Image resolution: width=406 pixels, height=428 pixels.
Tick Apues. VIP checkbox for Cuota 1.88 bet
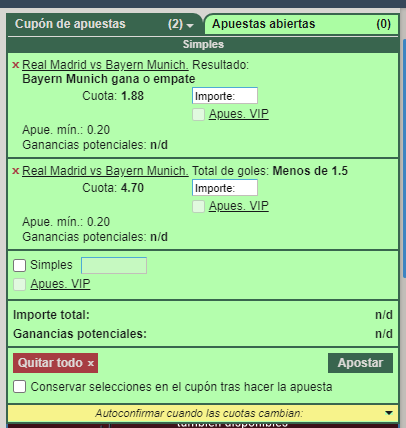198,115
